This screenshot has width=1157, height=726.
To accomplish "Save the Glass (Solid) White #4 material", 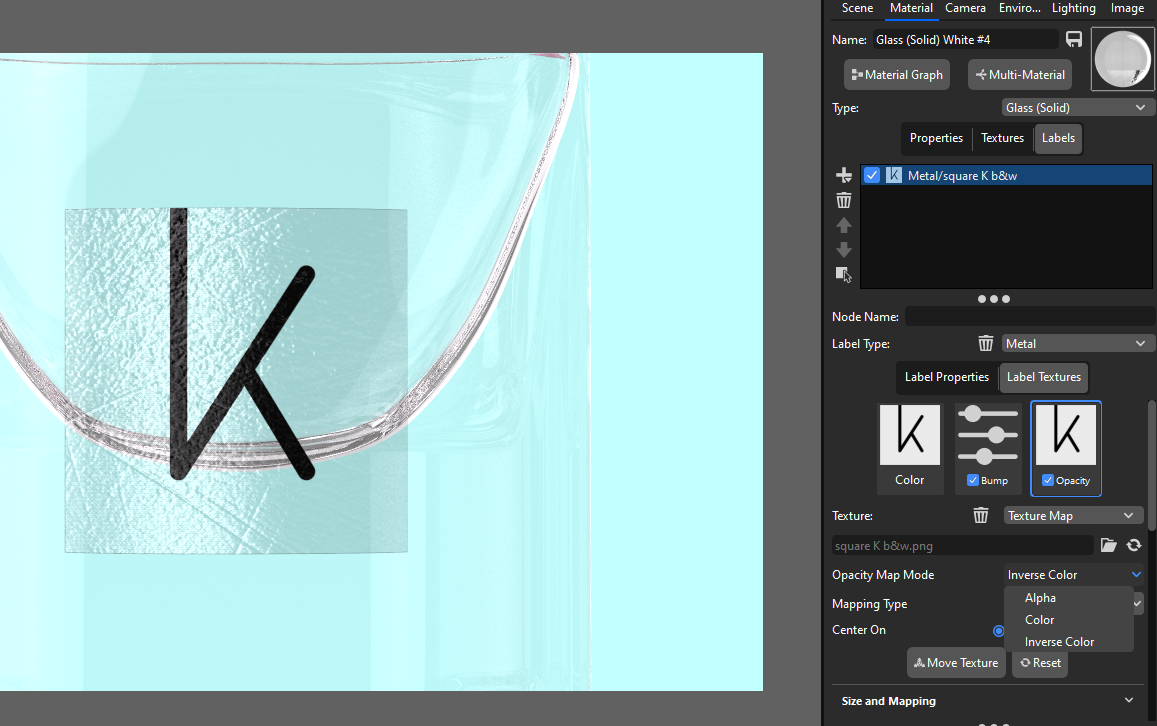I will pos(1074,39).
